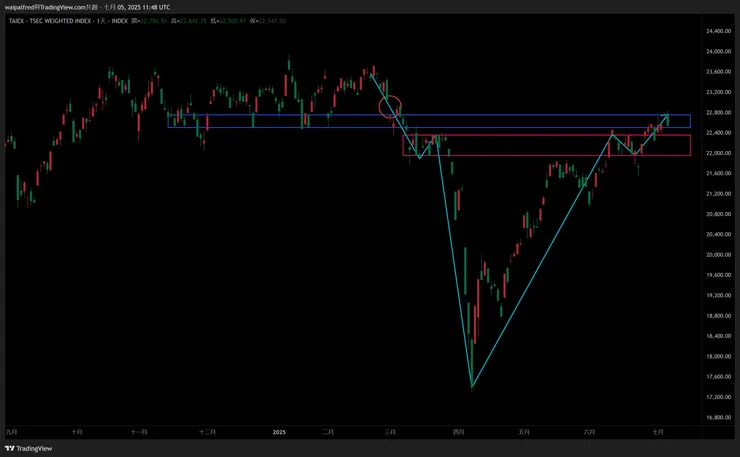Click the 24,000.00 price axis label
Screen dimensions: 740x457
pyautogui.click(x=718, y=51)
